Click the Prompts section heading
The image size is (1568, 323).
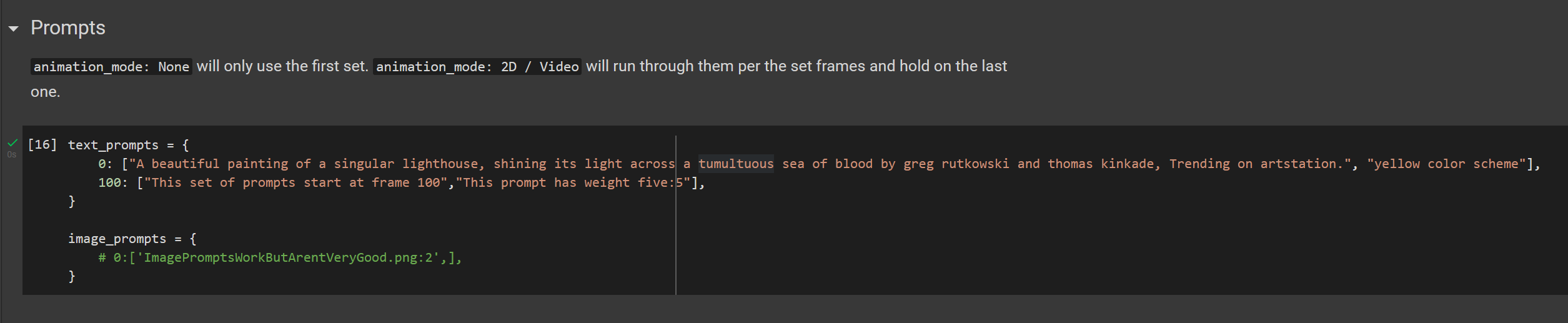click(x=67, y=28)
